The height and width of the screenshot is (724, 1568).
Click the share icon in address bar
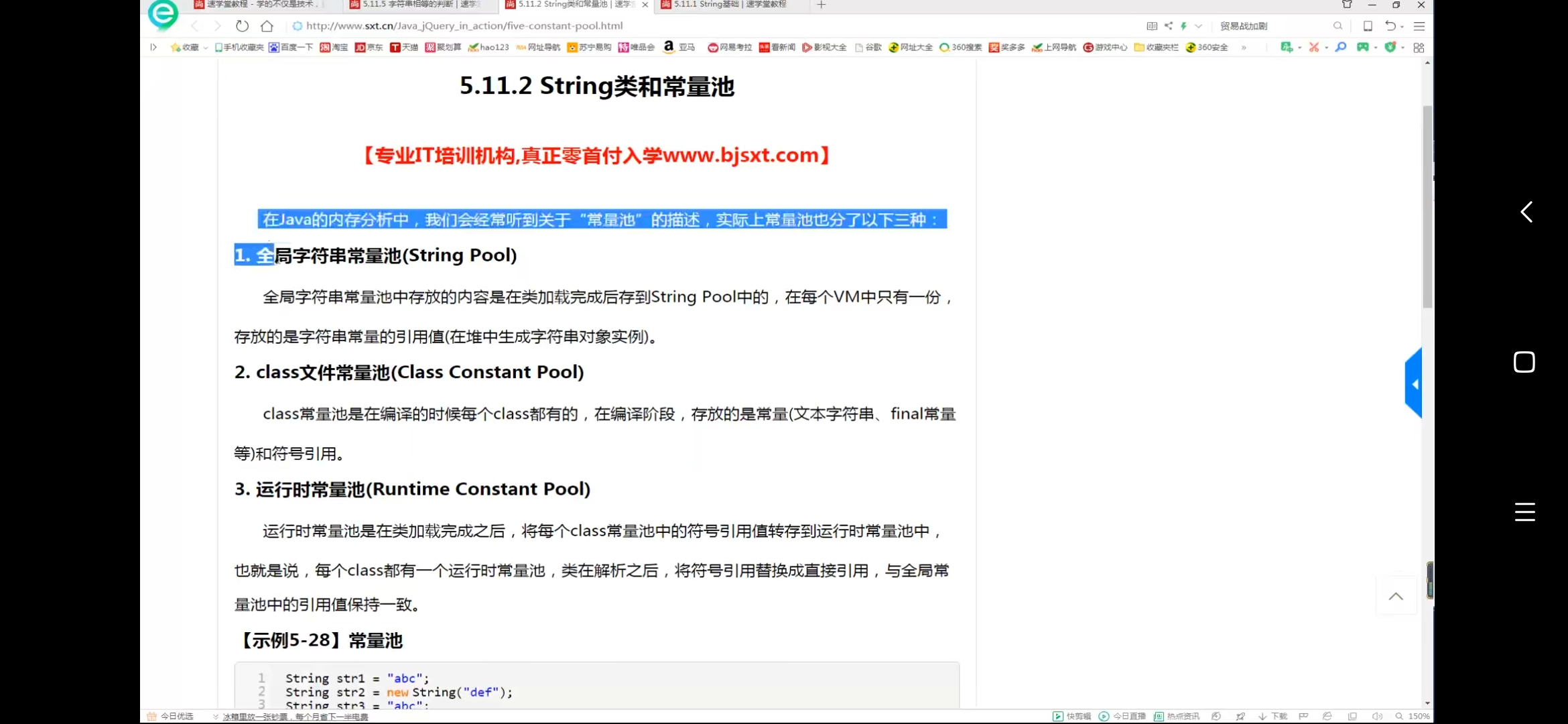point(1168,26)
